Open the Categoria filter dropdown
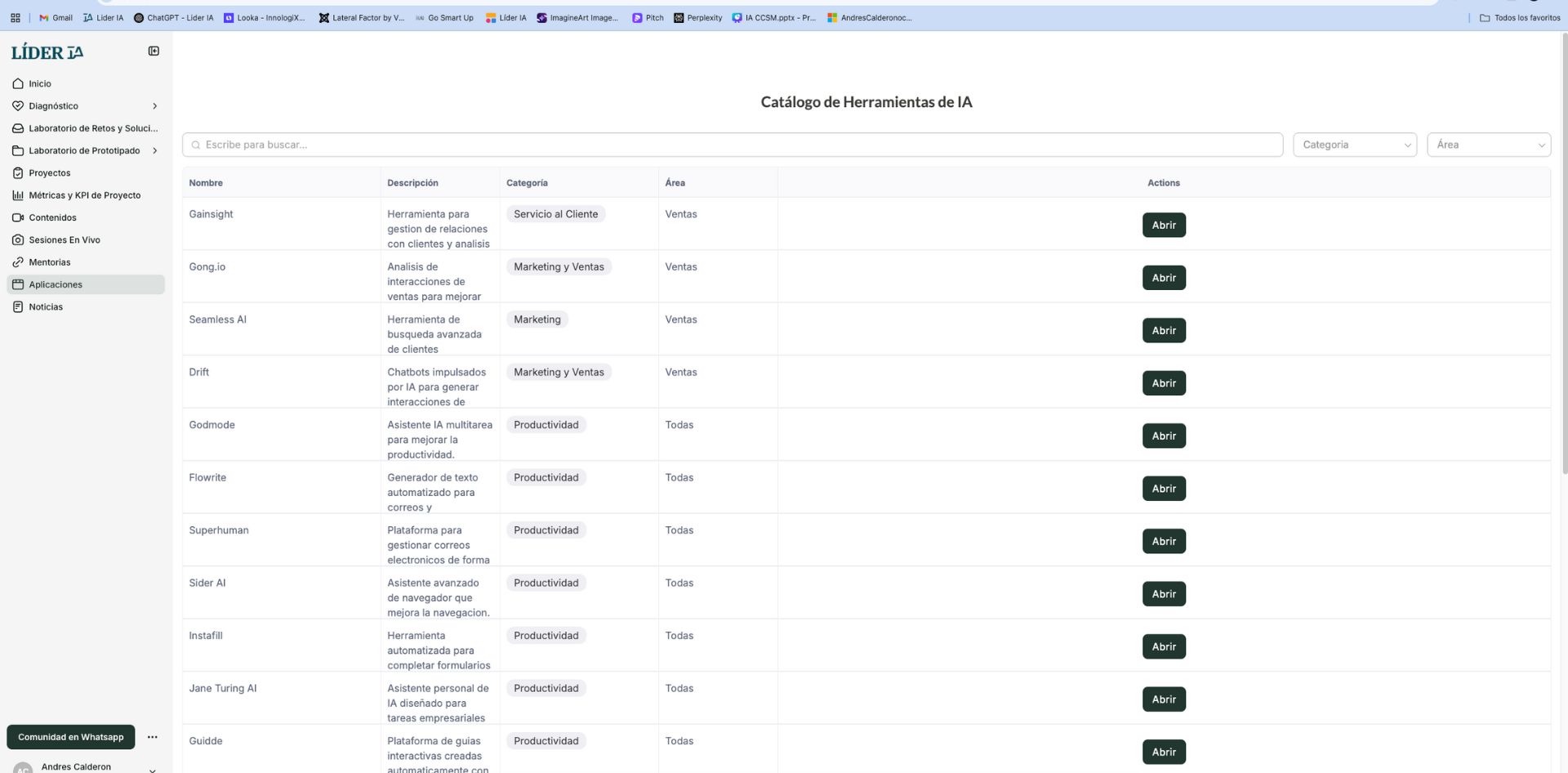Screen dimensions: 1568x773 tap(1354, 145)
